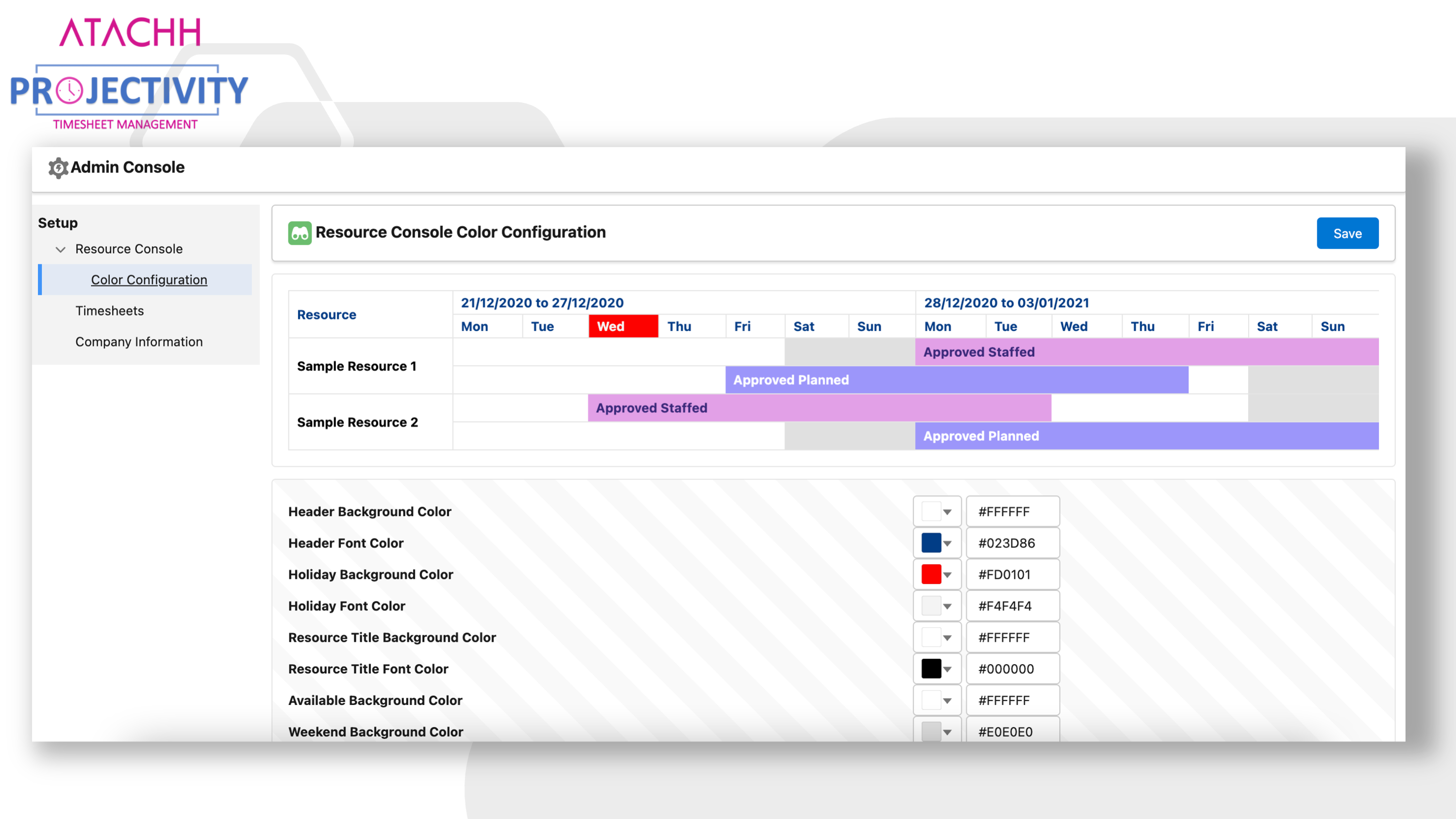Open Header Font Color picker dropdown
The height and width of the screenshot is (819, 1456).
(937, 543)
